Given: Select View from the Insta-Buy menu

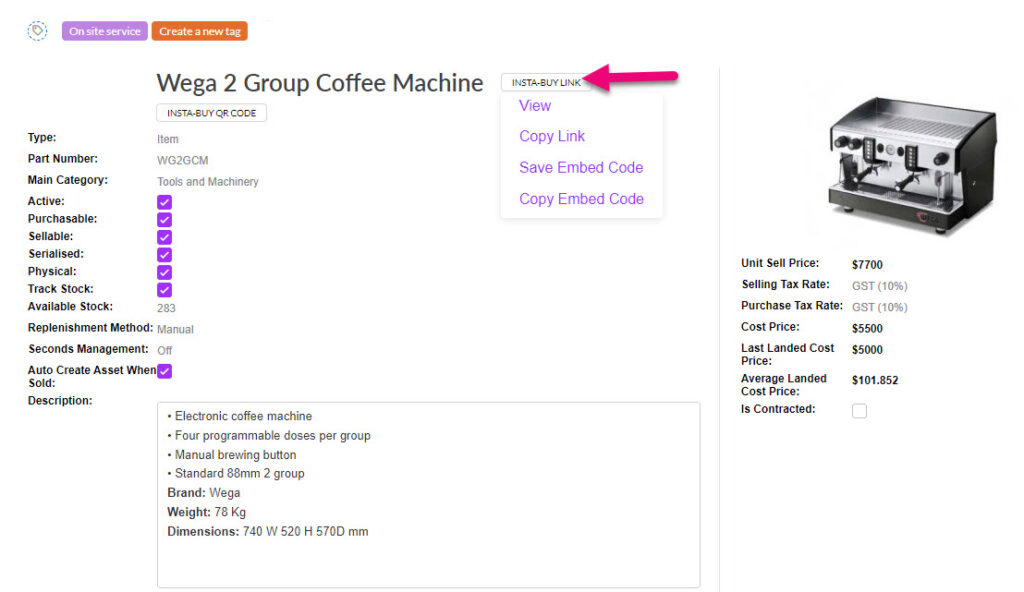Looking at the screenshot, I should [535, 105].
